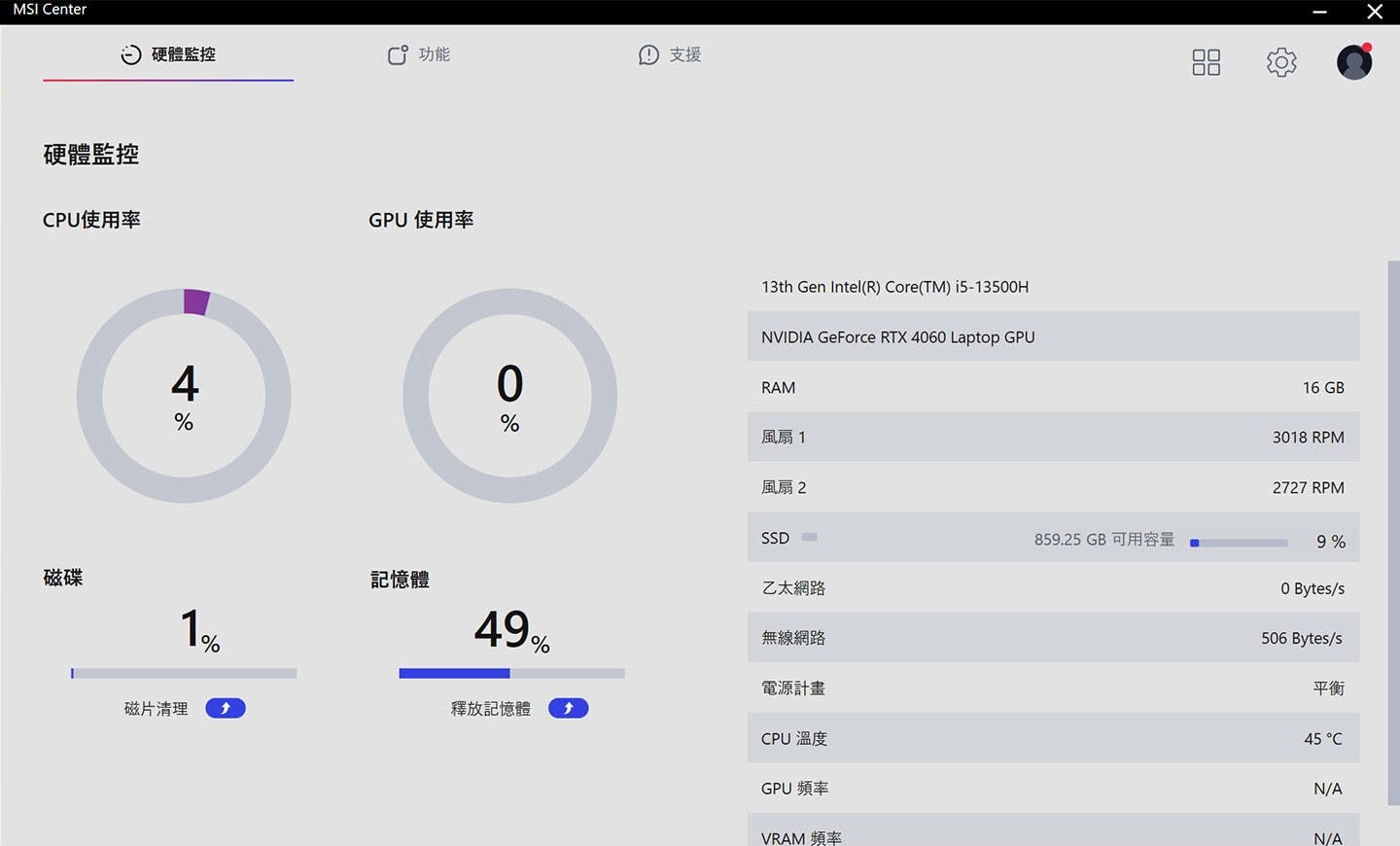Click the CPU使用率 label
This screenshot has height=846, width=1400.
91,220
